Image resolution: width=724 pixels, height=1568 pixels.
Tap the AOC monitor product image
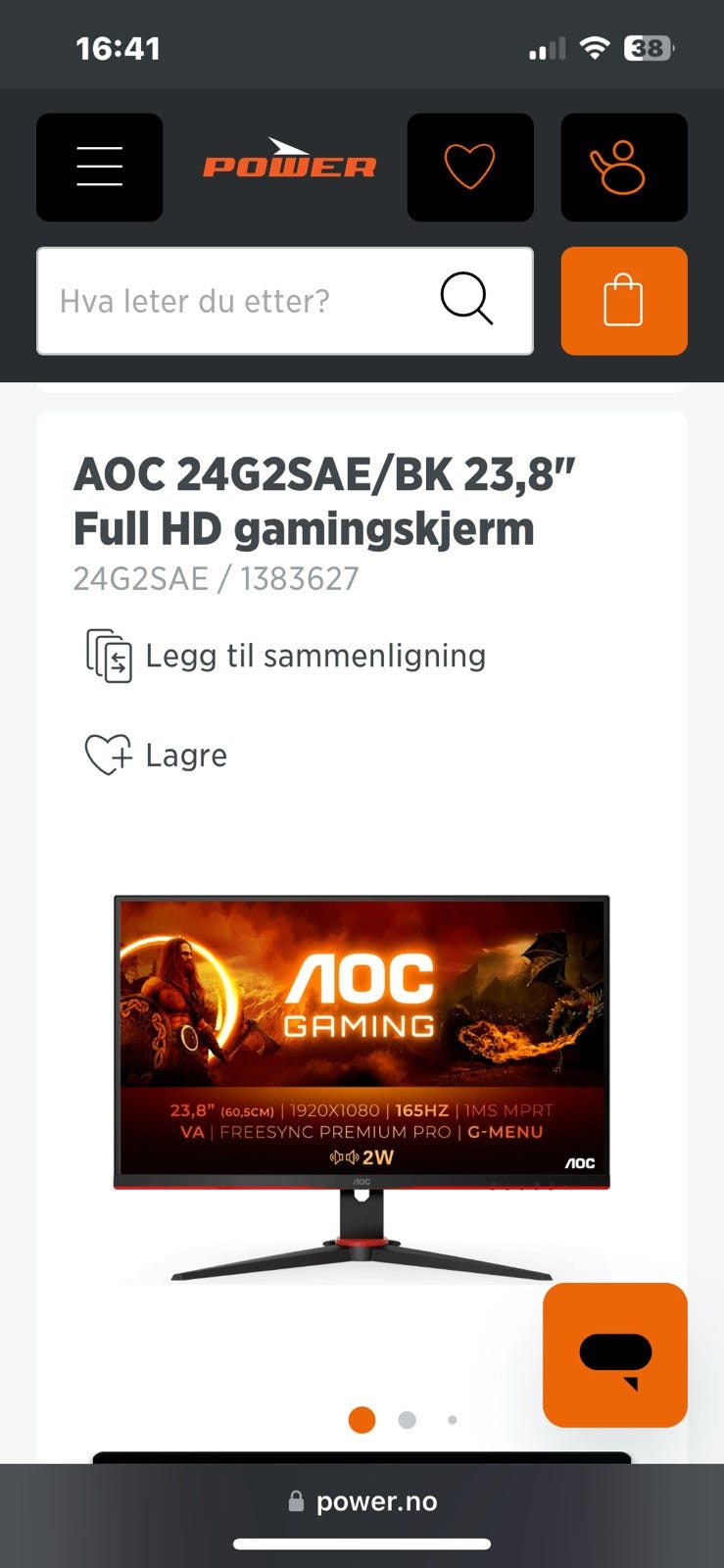pos(362,1088)
